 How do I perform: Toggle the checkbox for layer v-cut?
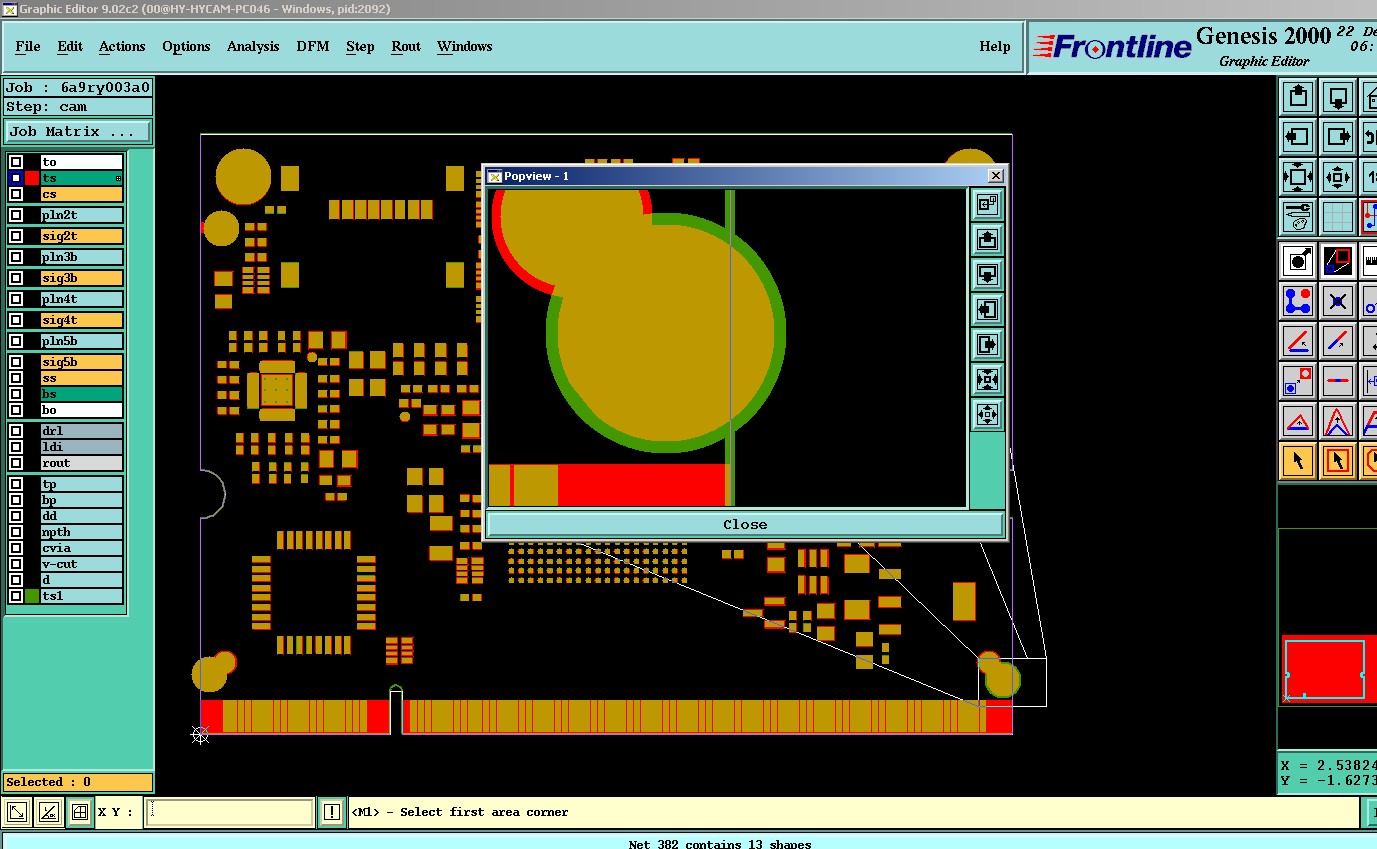pos(16,564)
